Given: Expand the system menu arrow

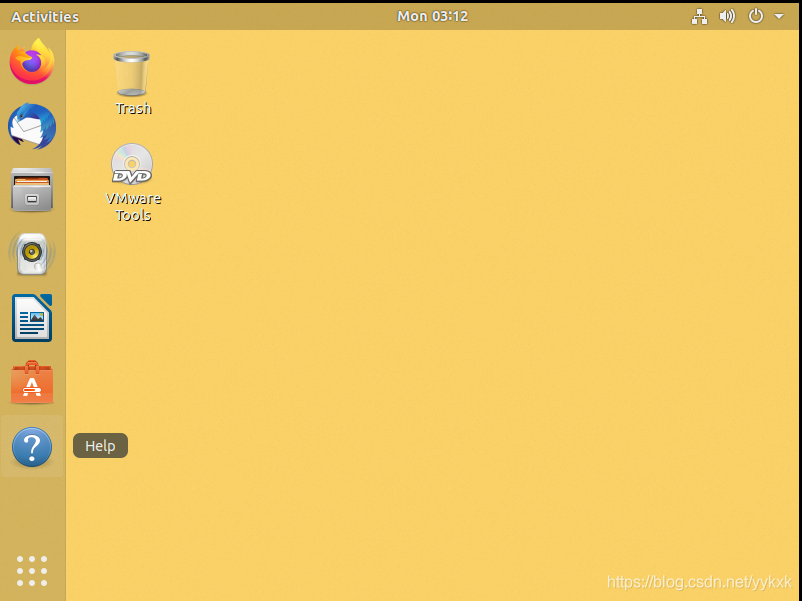Looking at the screenshot, I should tap(778, 16).
